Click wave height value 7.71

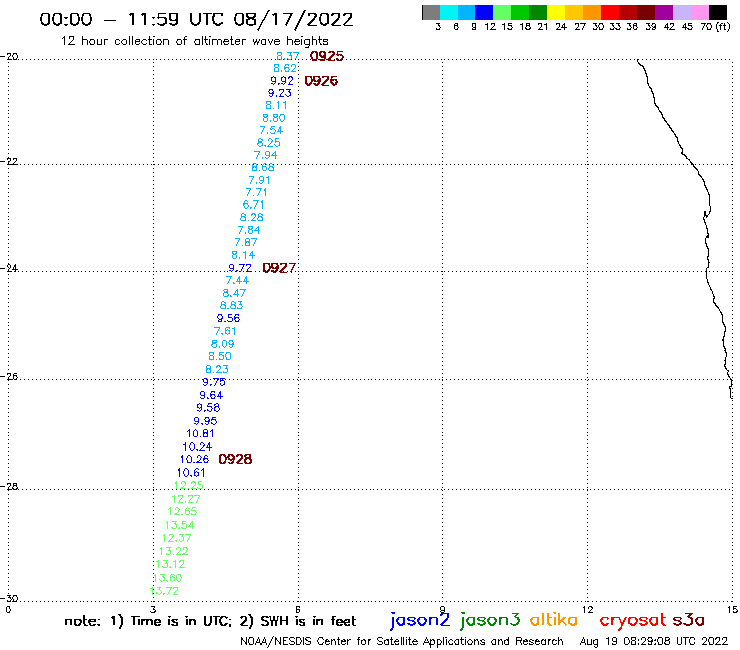click(x=256, y=193)
